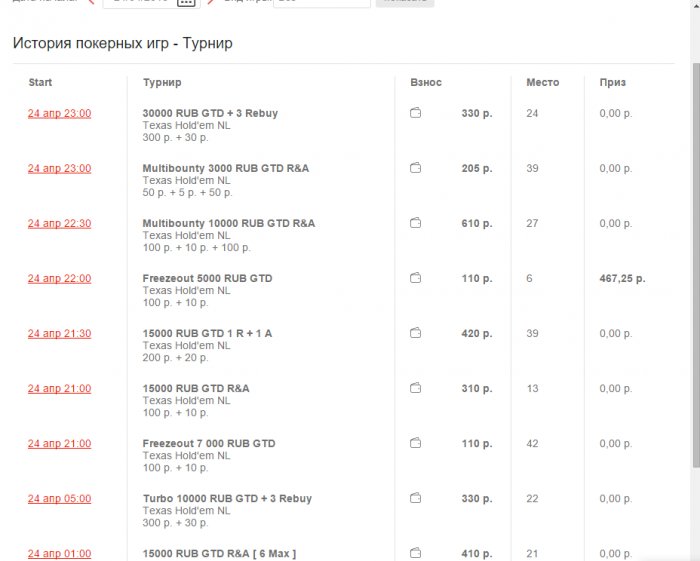Click the buy-in icon for Multibounty 3000 RUB GTD
The image size is (700, 561).
point(416,168)
